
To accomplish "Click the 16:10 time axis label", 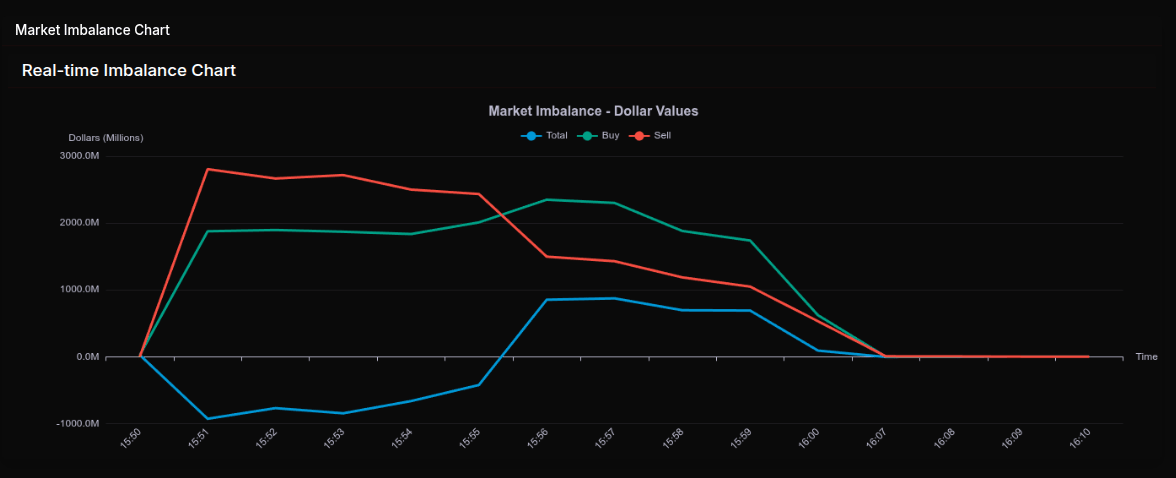I will (1079, 438).
